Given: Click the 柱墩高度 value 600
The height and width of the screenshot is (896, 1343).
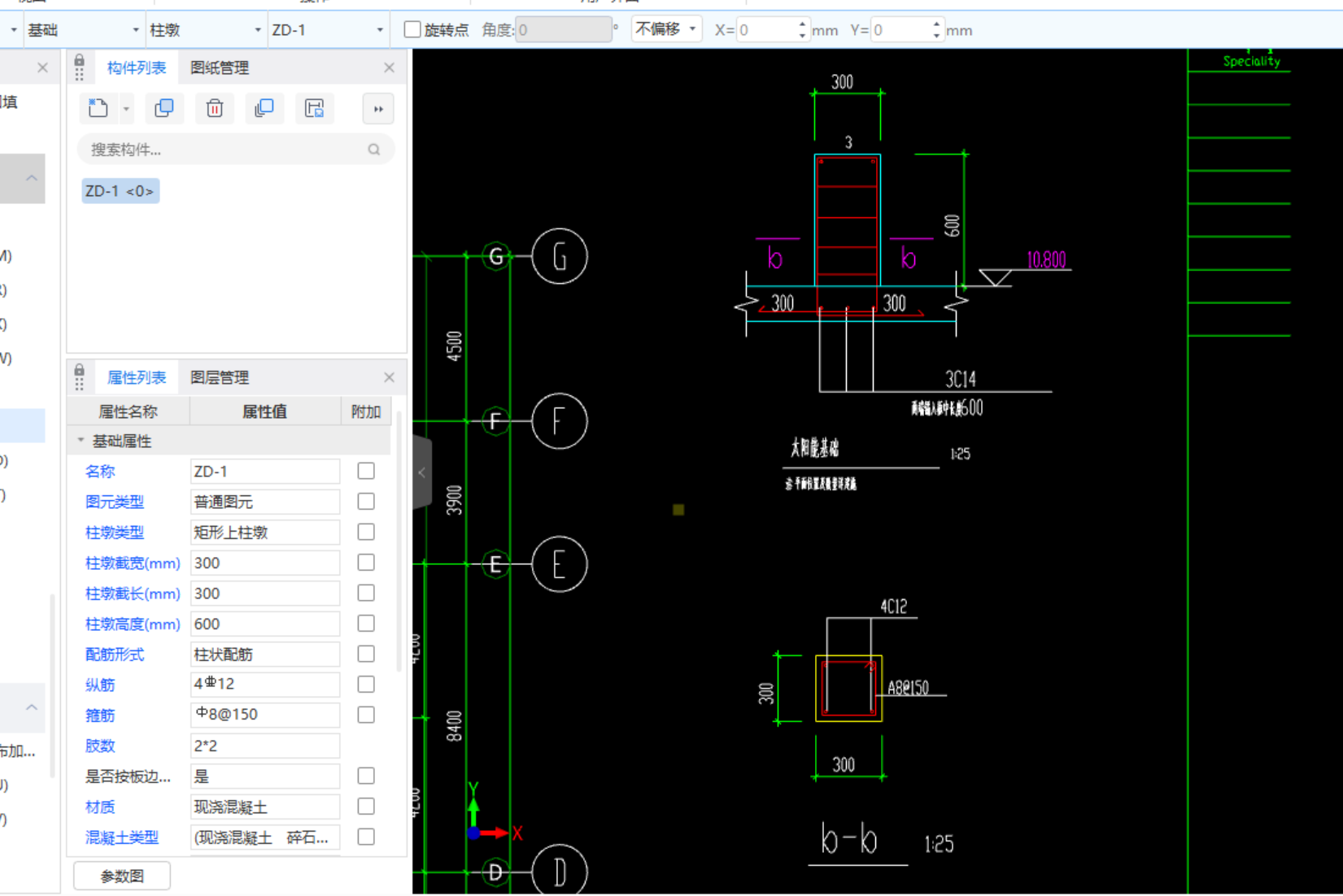Looking at the screenshot, I should (265, 624).
